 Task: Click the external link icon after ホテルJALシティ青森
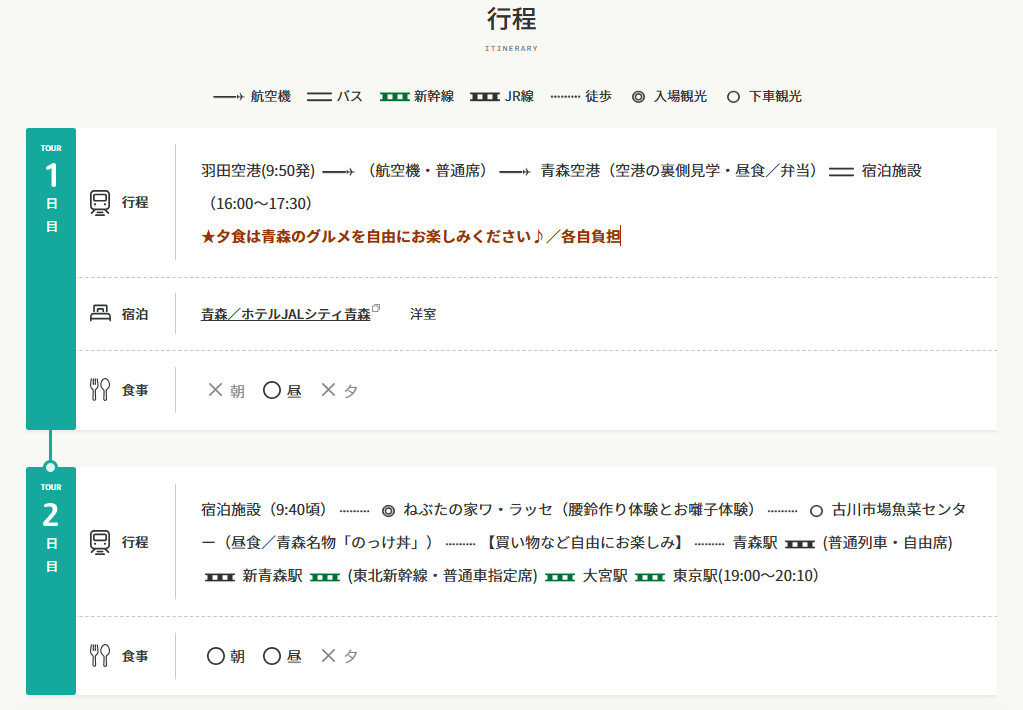[376, 309]
